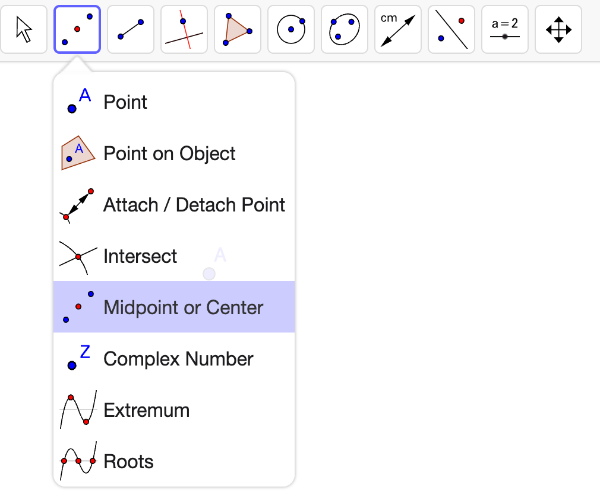Select the Reflect about Line tool group
The width and height of the screenshot is (600, 500).
[452, 29]
